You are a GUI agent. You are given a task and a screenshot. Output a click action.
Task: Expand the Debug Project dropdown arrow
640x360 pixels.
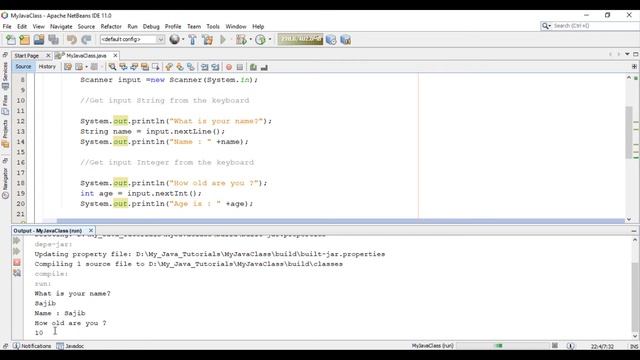[x=251, y=40]
